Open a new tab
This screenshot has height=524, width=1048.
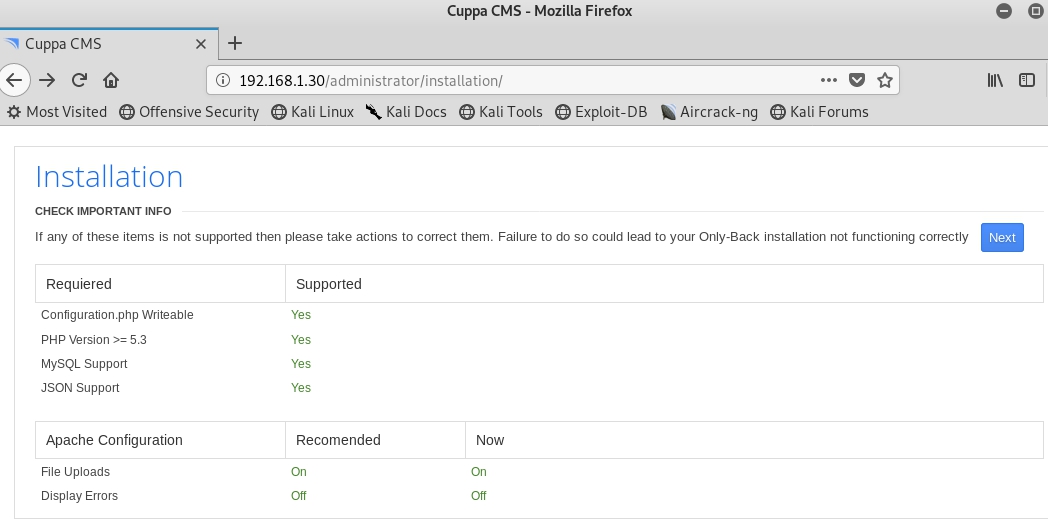[235, 43]
